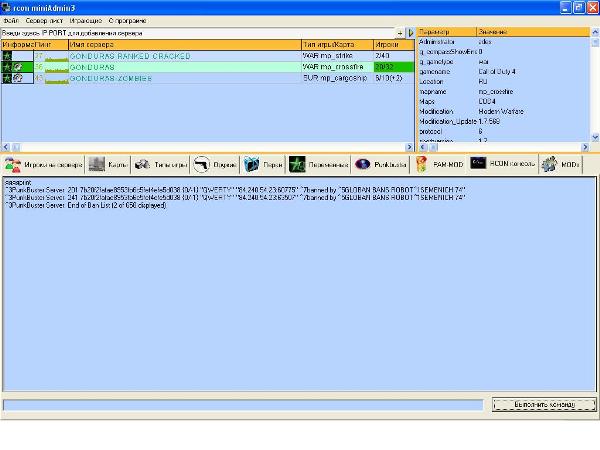This screenshot has height=450, width=600.
Task: Click the Выполнить команду button
Action: tap(544, 404)
